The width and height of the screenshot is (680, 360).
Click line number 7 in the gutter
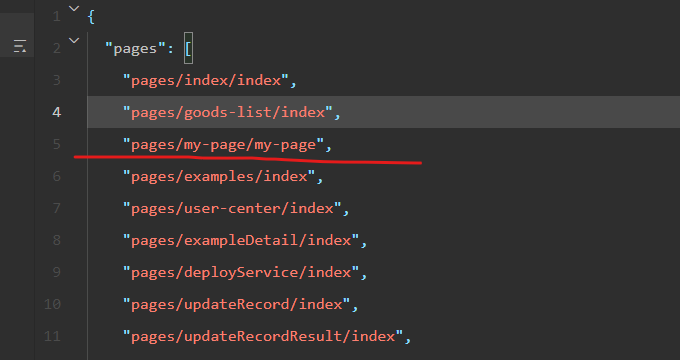pyautogui.click(x=56, y=209)
